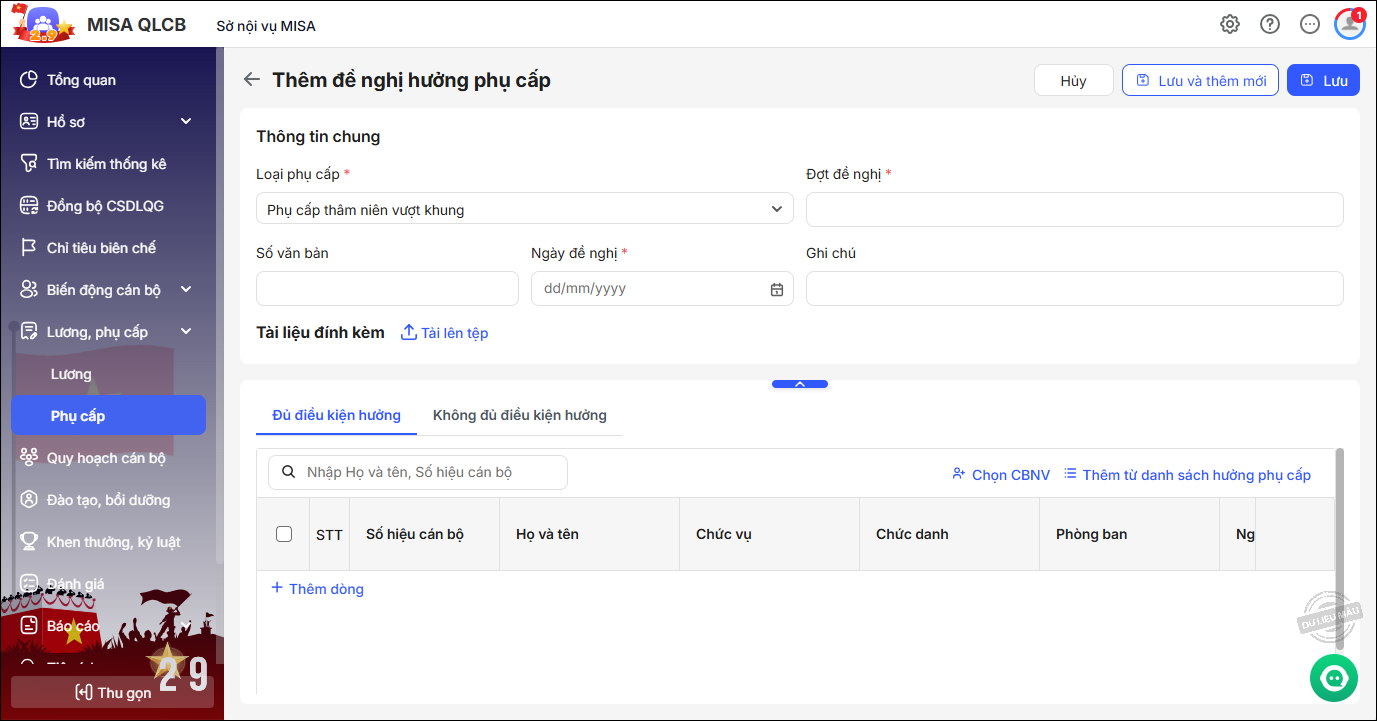Click the Tổng quan sidebar icon
Image resolution: width=1377 pixels, height=721 pixels.
29,80
